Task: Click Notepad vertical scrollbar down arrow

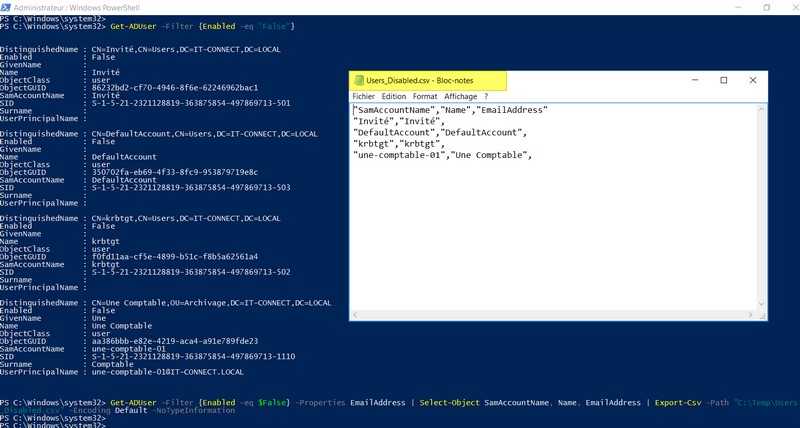Action: (762, 305)
